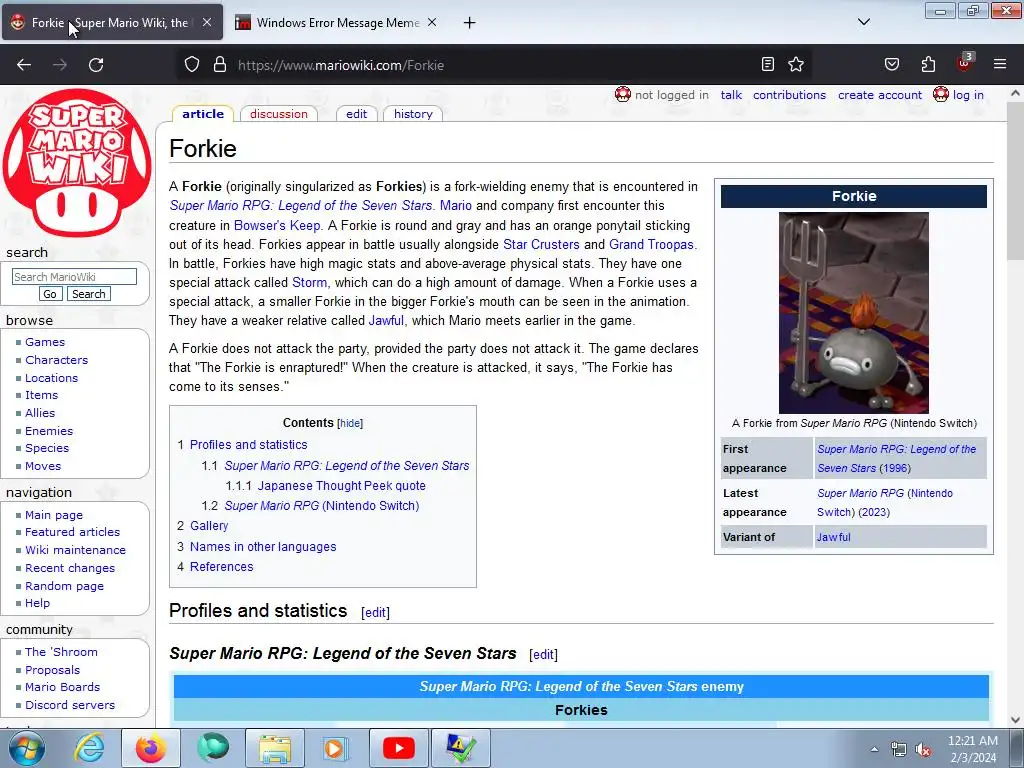Click the muted volume tray icon

point(923,750)
